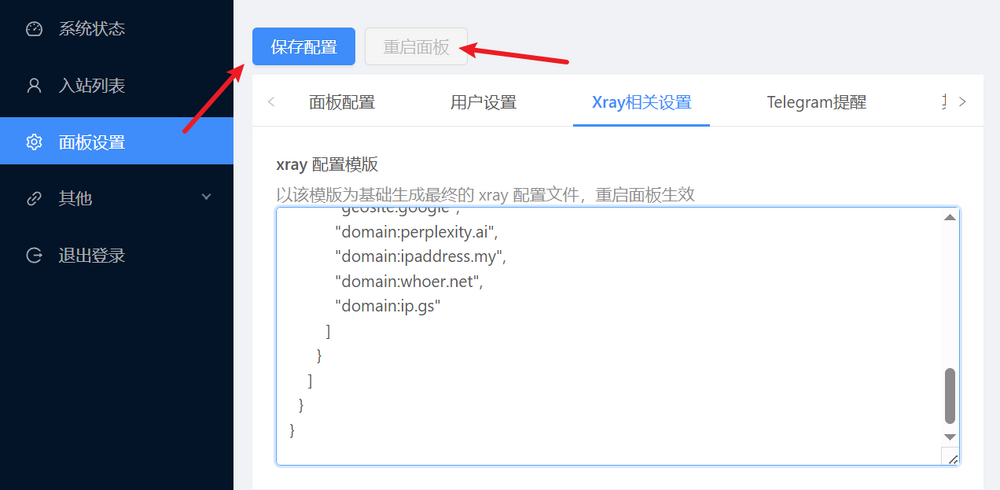The image size is (1000, 490).
Task: Open 入站列表 in the sidebar
Action: [92, 86]
